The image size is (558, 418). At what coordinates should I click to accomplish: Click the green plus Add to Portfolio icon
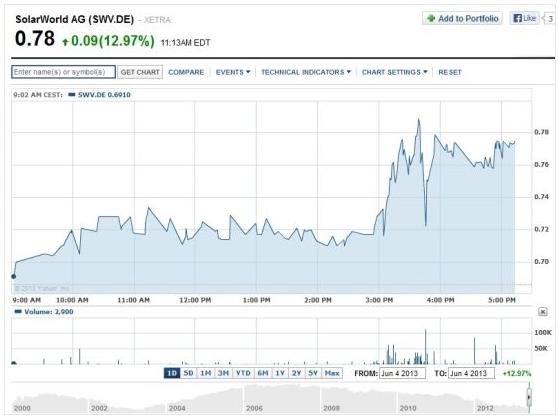(x=431, y=18)
